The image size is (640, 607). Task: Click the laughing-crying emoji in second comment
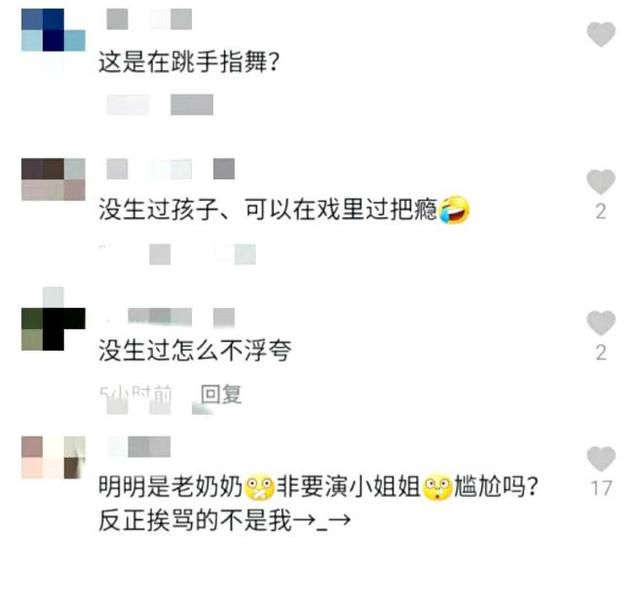pos(454,209)
